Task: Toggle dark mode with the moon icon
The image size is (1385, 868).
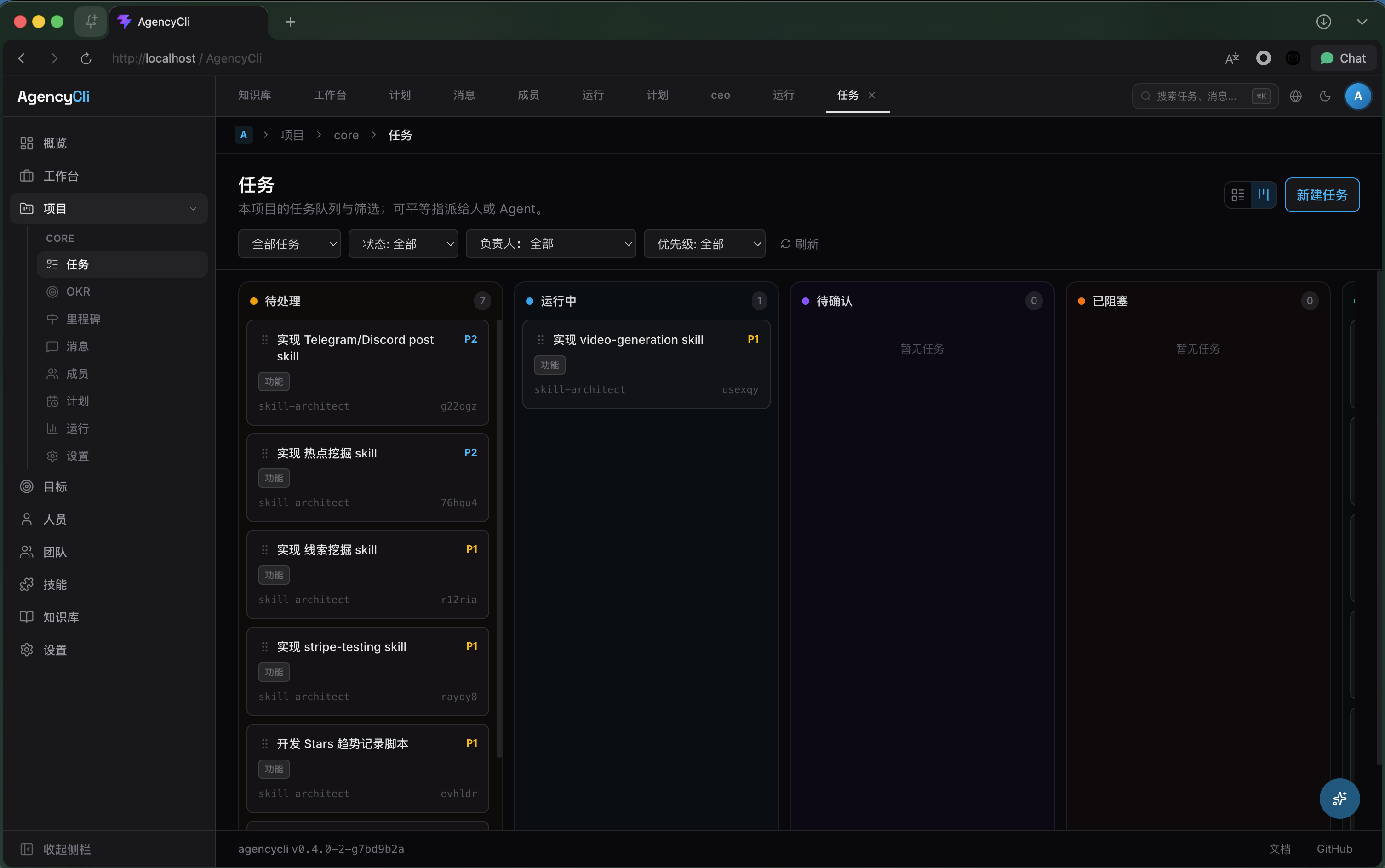Action: click(1325, 96)
